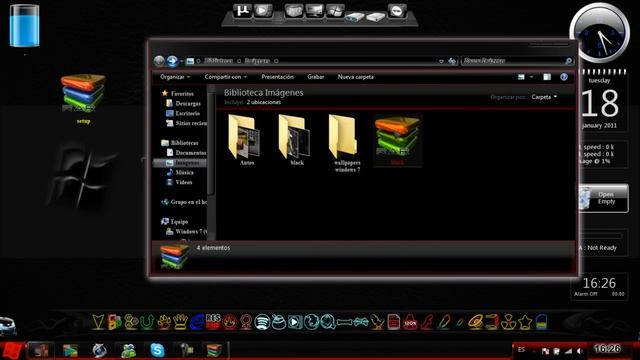The width and height of the screenshot is (640, 360).
Task: Open the recent pages dropdown beside forward arrow
Action: (x=182, y=61)
